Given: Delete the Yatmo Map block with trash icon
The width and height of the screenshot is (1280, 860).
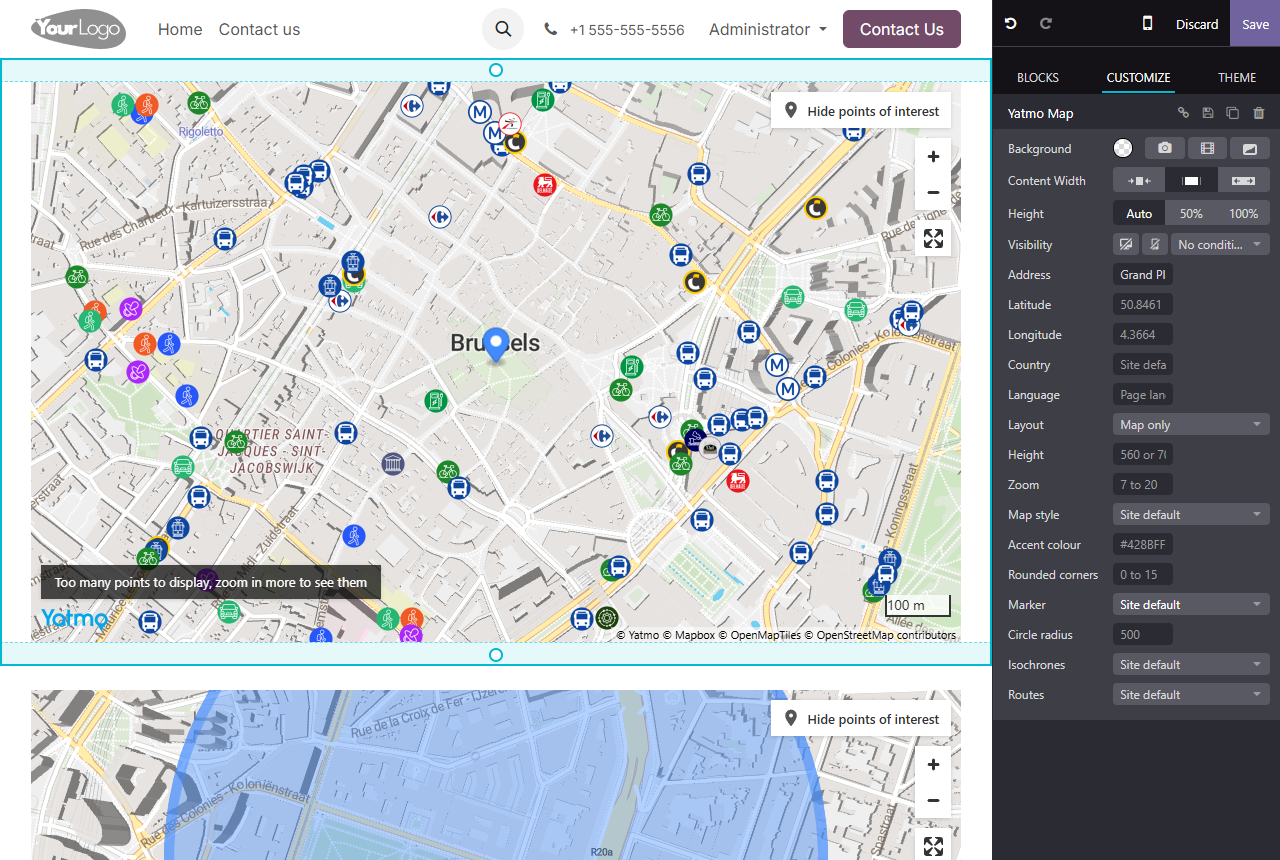Looking at the screenshot, I should pyautogui.click(x=1259, y=113).
